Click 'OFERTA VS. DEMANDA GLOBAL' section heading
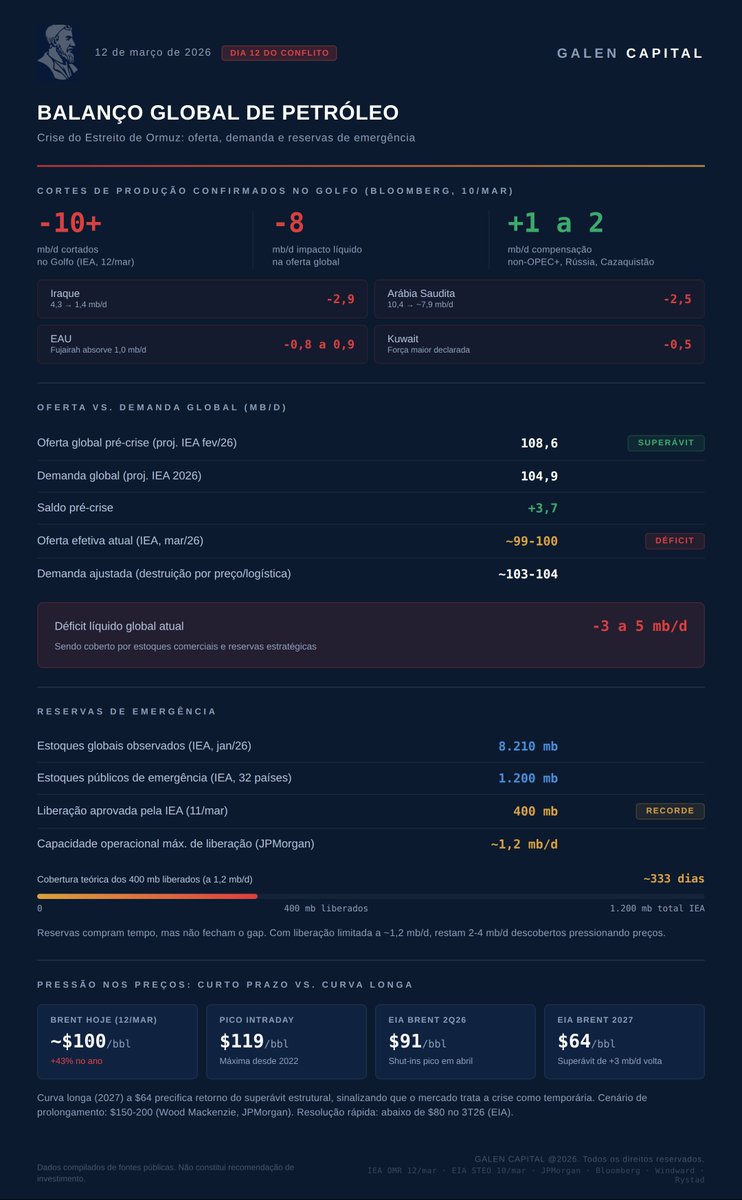742x1200 pixels. coord(161,408)
